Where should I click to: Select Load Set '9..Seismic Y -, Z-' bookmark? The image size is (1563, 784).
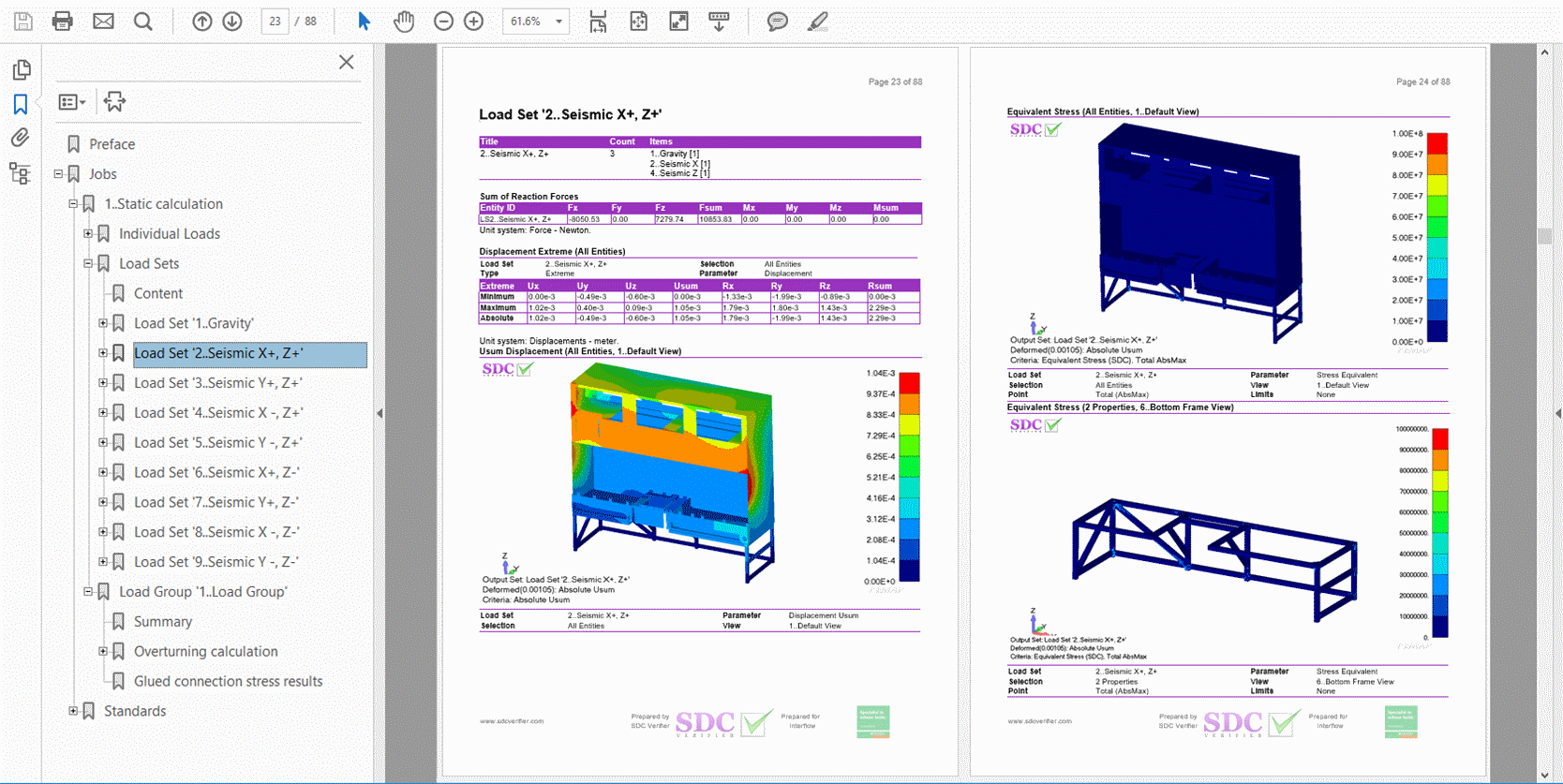click(216, 562)
